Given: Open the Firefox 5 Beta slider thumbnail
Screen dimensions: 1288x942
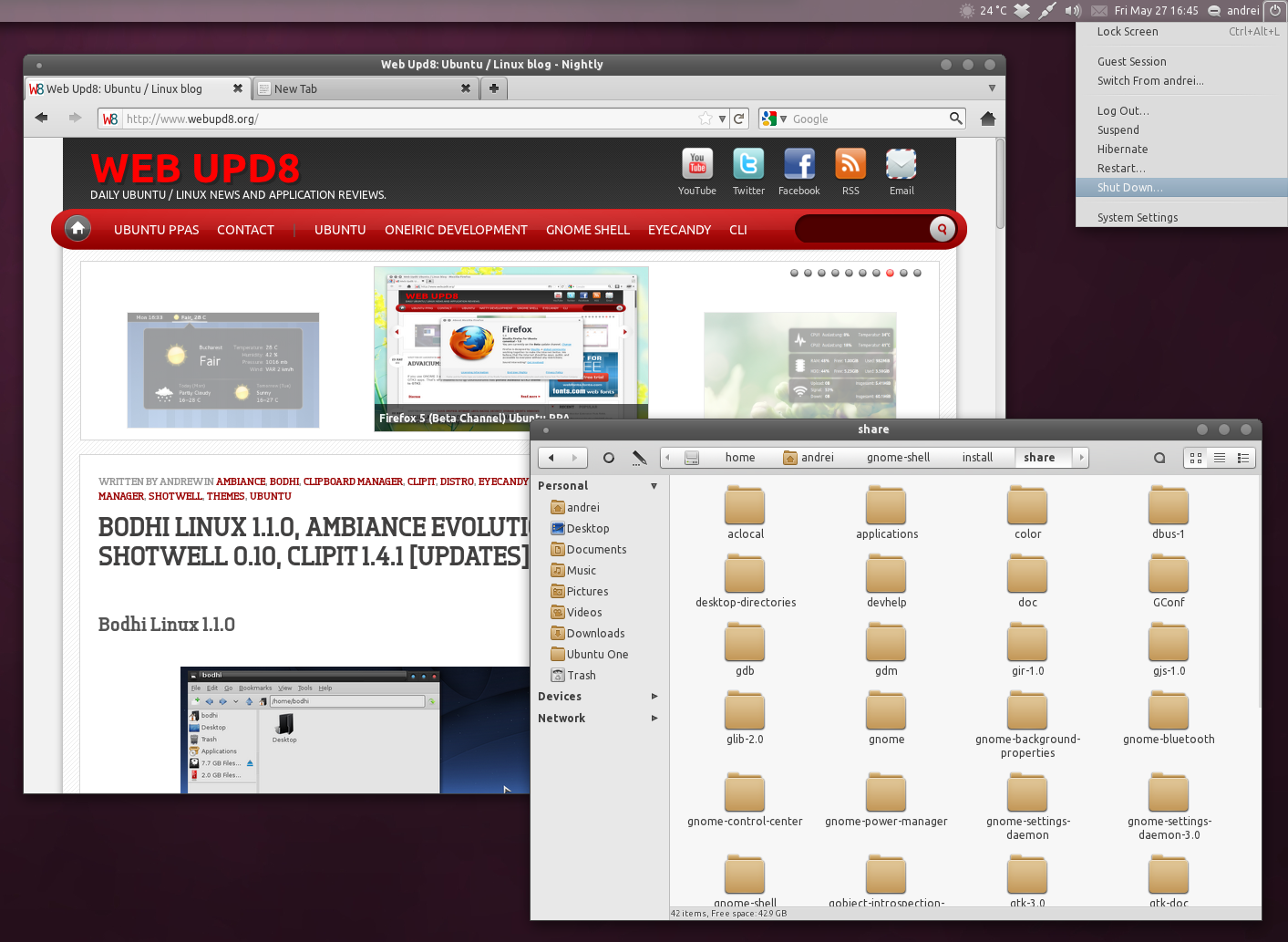Looking at the screenshot, I should click(x=511, y=348).
